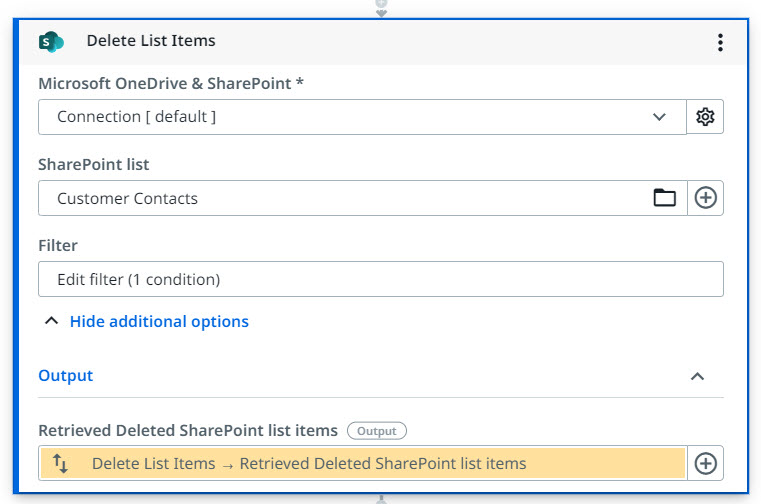Image resolution: width=761 pixels, height=504 pixels.
Task: Click the Hide additional options link
Action: 159,322
